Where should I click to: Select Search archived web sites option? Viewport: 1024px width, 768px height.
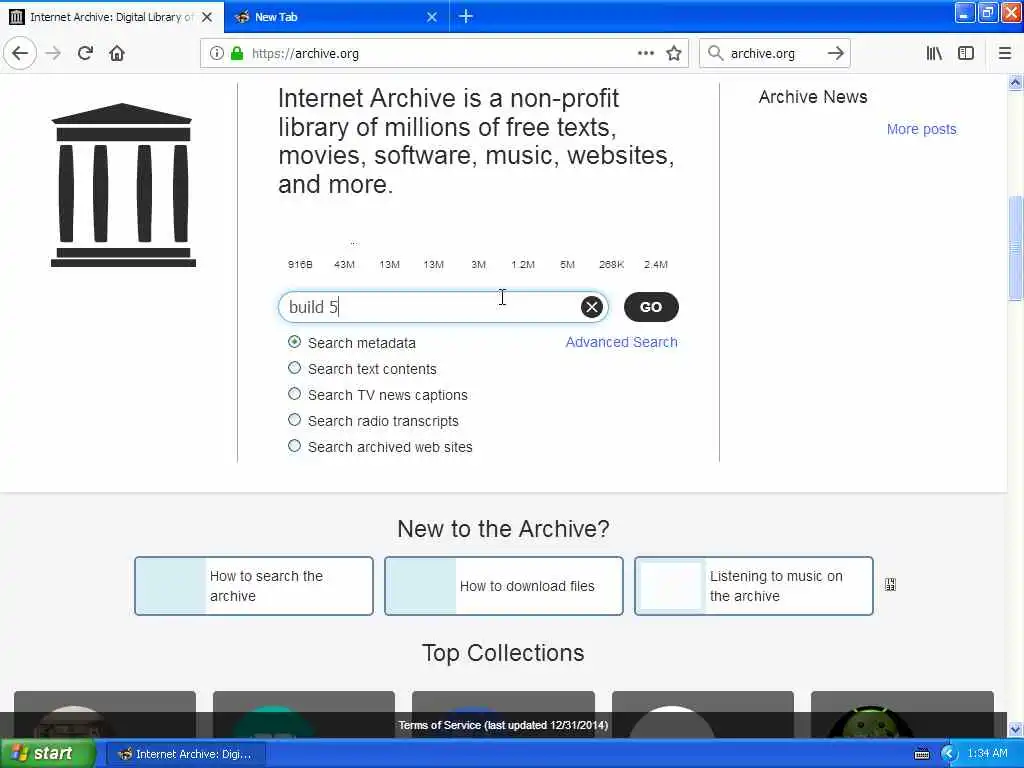(295, 446)
